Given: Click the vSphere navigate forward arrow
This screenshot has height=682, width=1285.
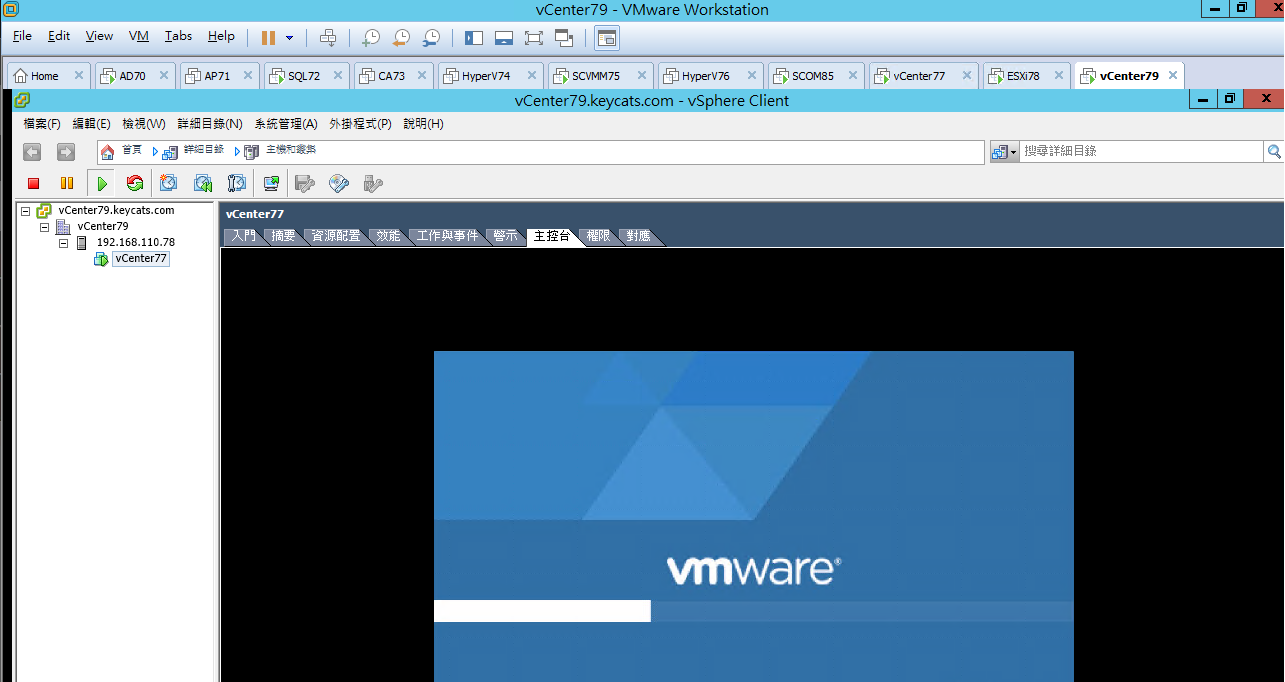Looking at the screenshot, I should tap(66, 152).
